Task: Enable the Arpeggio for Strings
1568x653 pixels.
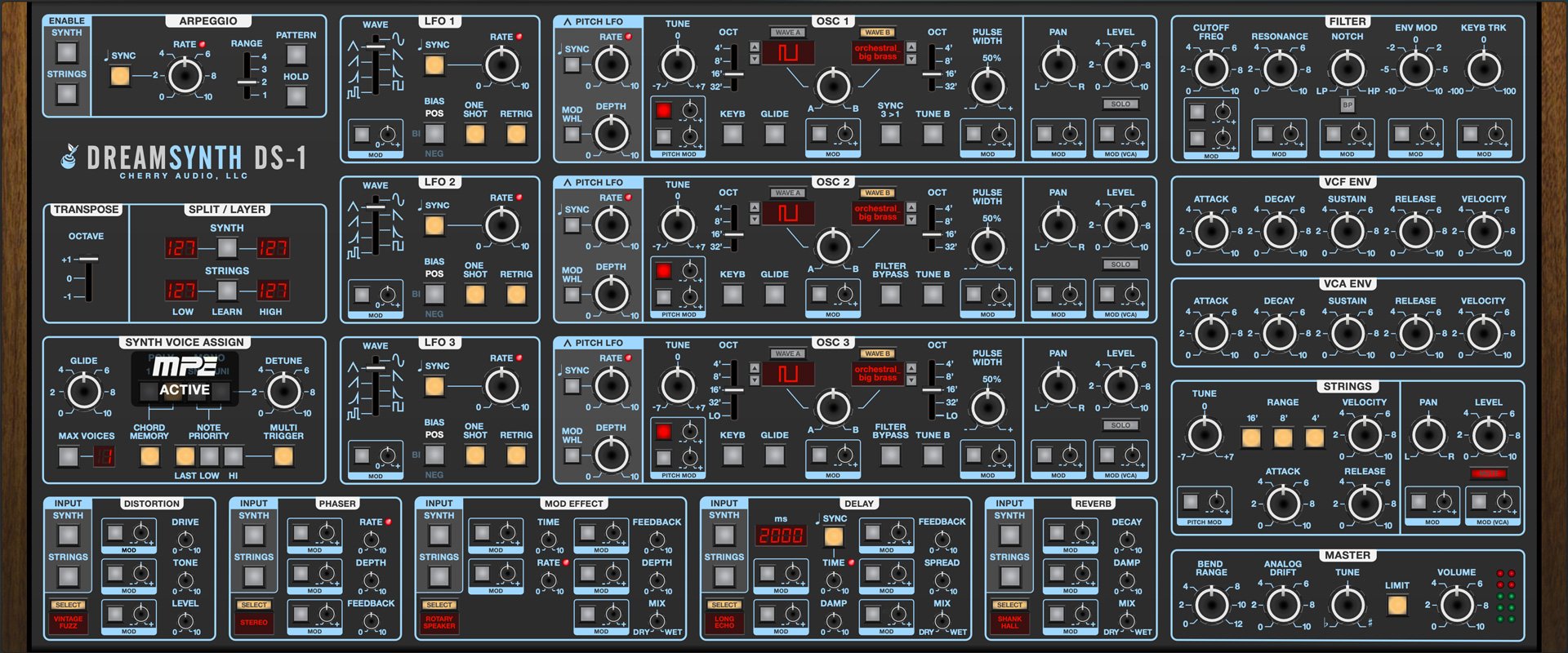Action: (66, 94)
